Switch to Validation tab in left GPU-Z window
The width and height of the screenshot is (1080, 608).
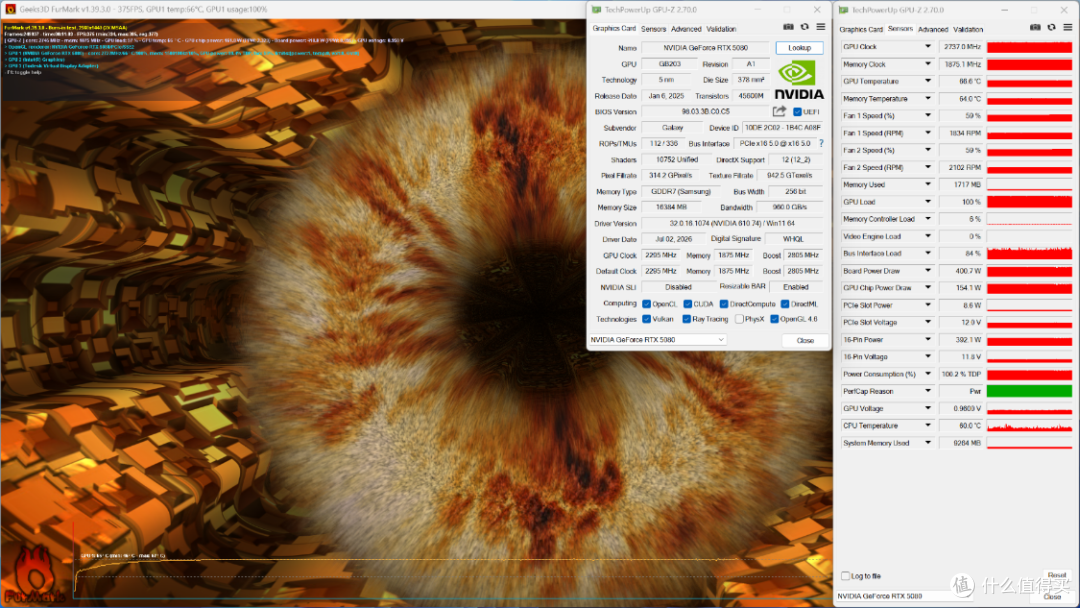tap(721, 29)
